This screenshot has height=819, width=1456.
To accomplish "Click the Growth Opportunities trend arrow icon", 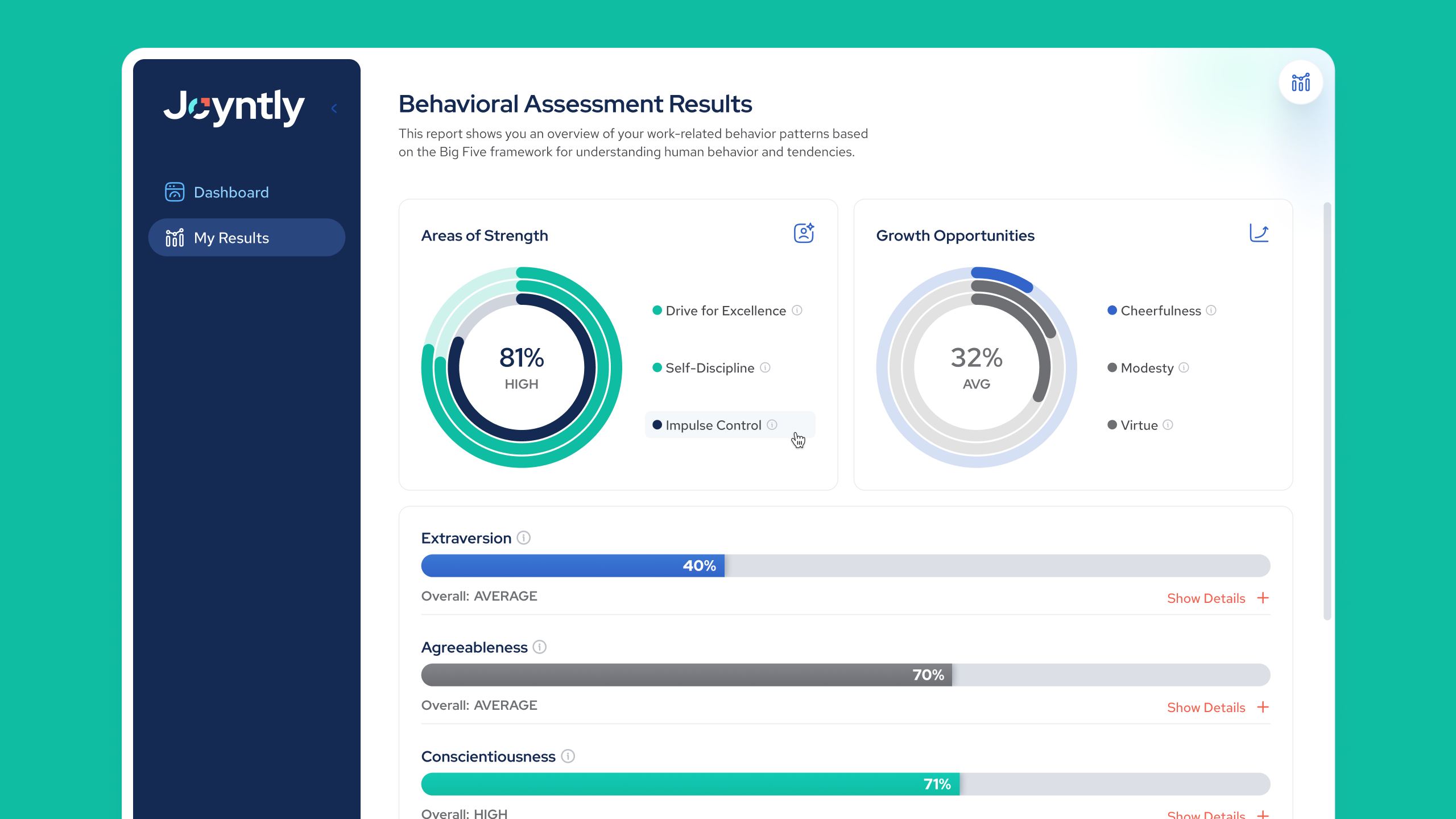I will (x=1259, y=233).
